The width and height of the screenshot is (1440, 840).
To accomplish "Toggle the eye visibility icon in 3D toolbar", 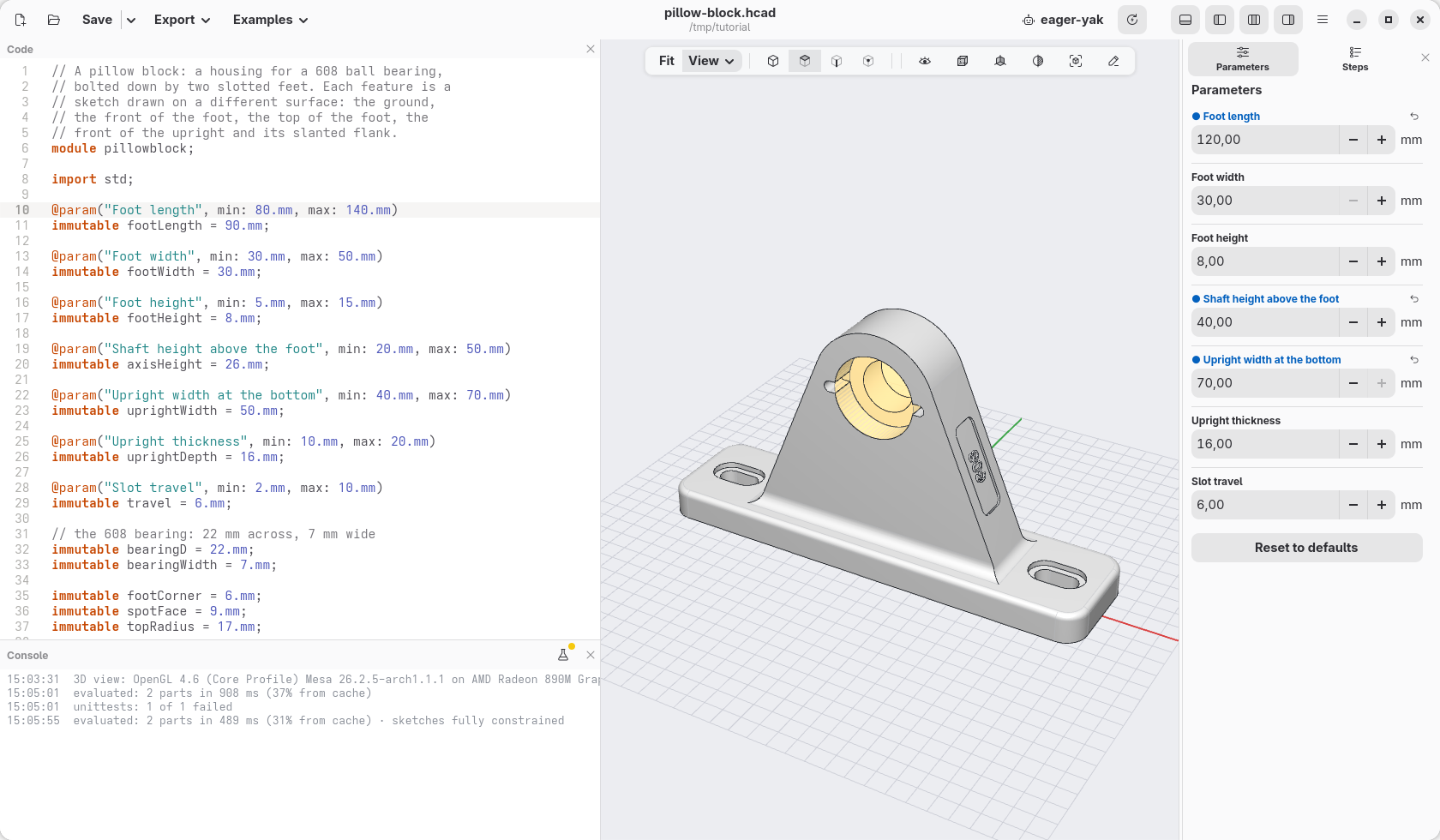I will coord(925,61).
